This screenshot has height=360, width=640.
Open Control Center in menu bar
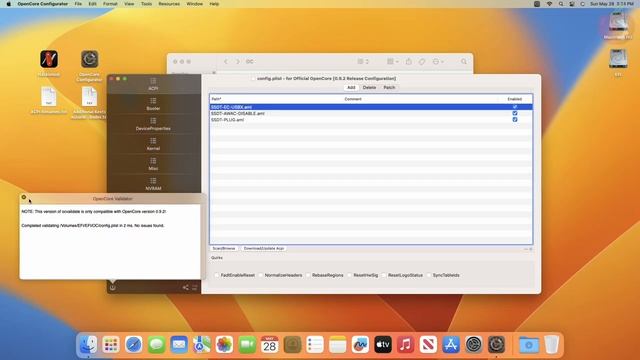tap(572, 4)
